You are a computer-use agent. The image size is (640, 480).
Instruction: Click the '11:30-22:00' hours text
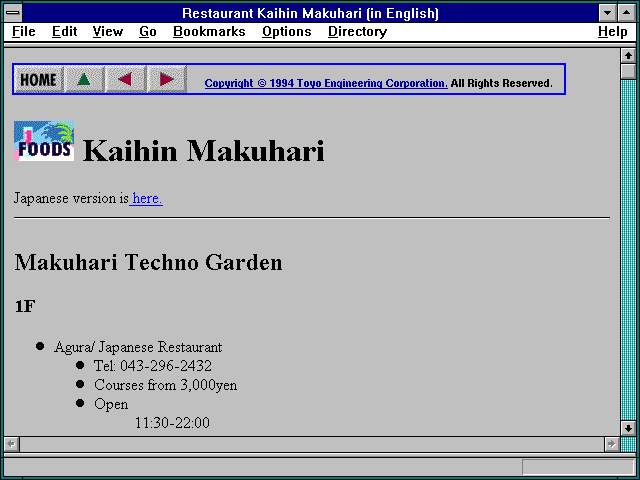tap(172, 423)
